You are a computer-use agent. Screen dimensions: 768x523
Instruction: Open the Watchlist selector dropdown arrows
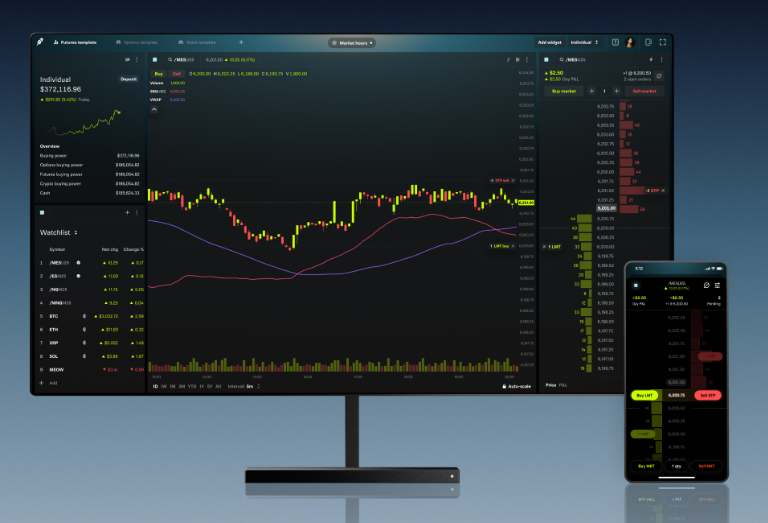(x=76, y=233)
